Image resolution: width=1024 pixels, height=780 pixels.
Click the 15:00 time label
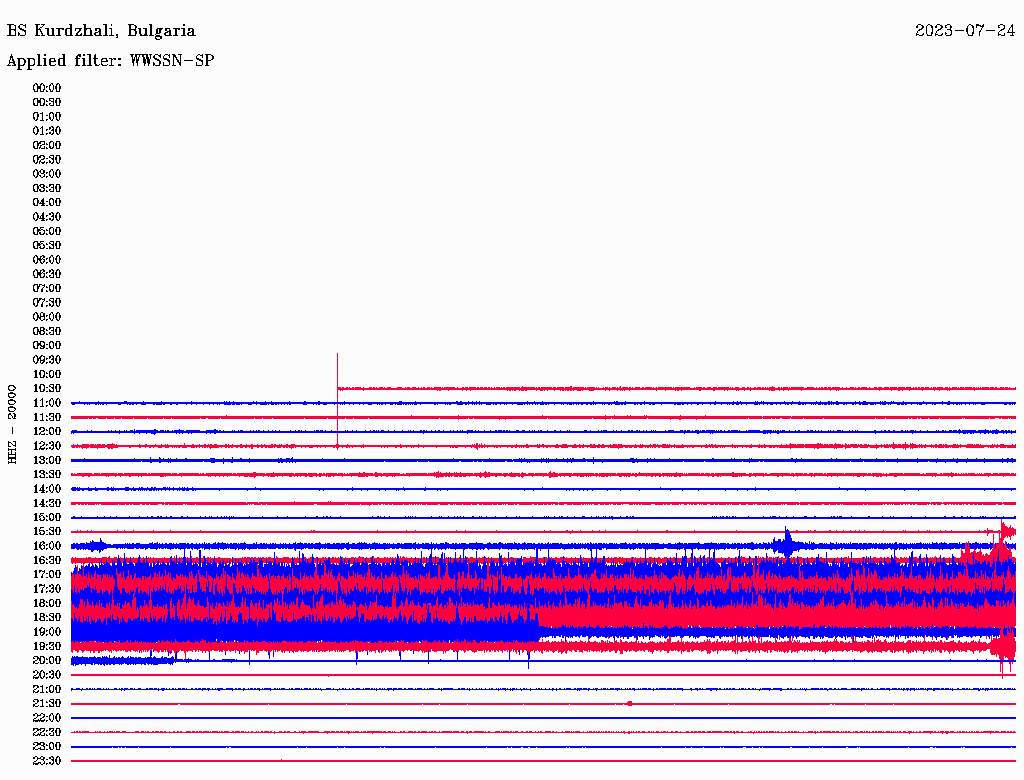[x=47, y=517]
